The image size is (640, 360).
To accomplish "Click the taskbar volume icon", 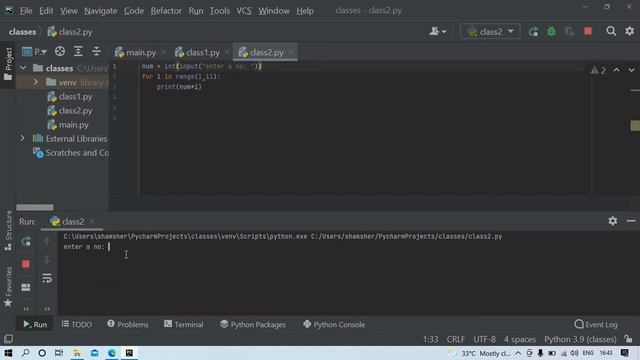I will (x=574, y=353).
